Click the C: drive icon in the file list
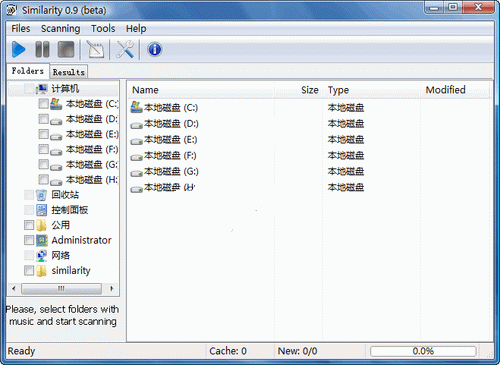Image resolution: width=500 pixels, height=365 pixels. click(x=136, y=107)
